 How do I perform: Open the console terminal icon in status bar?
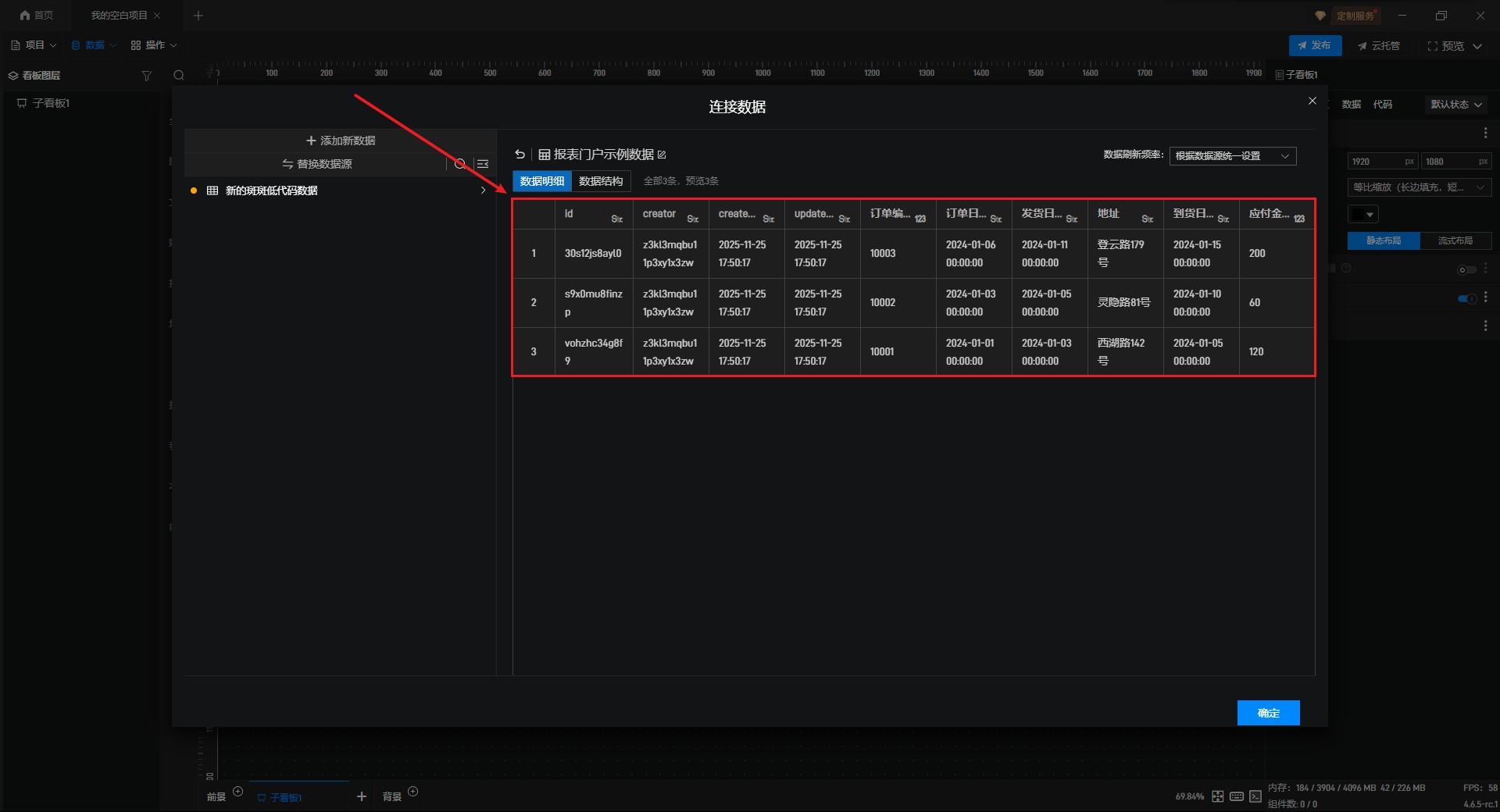1255,796
